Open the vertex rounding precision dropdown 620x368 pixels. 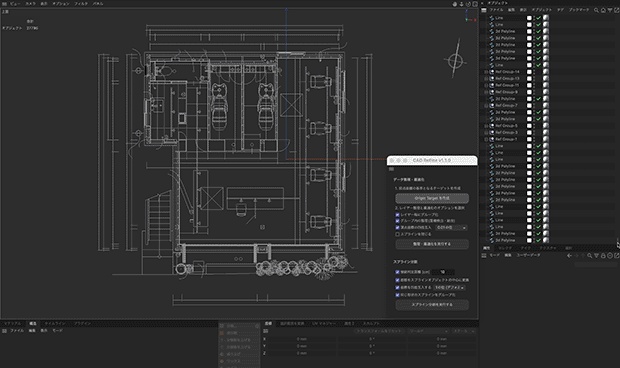coord(451,228)
